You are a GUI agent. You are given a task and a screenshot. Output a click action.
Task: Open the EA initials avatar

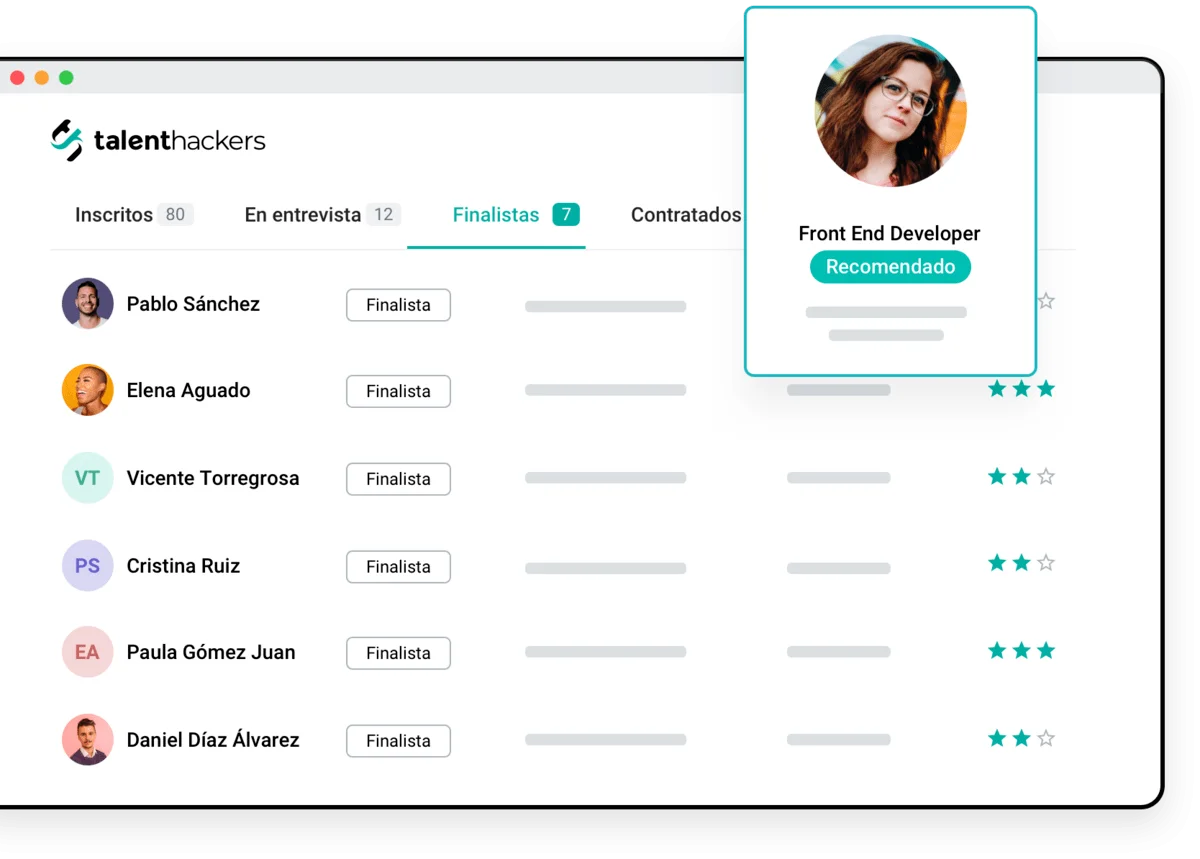(x=87, y=652)
